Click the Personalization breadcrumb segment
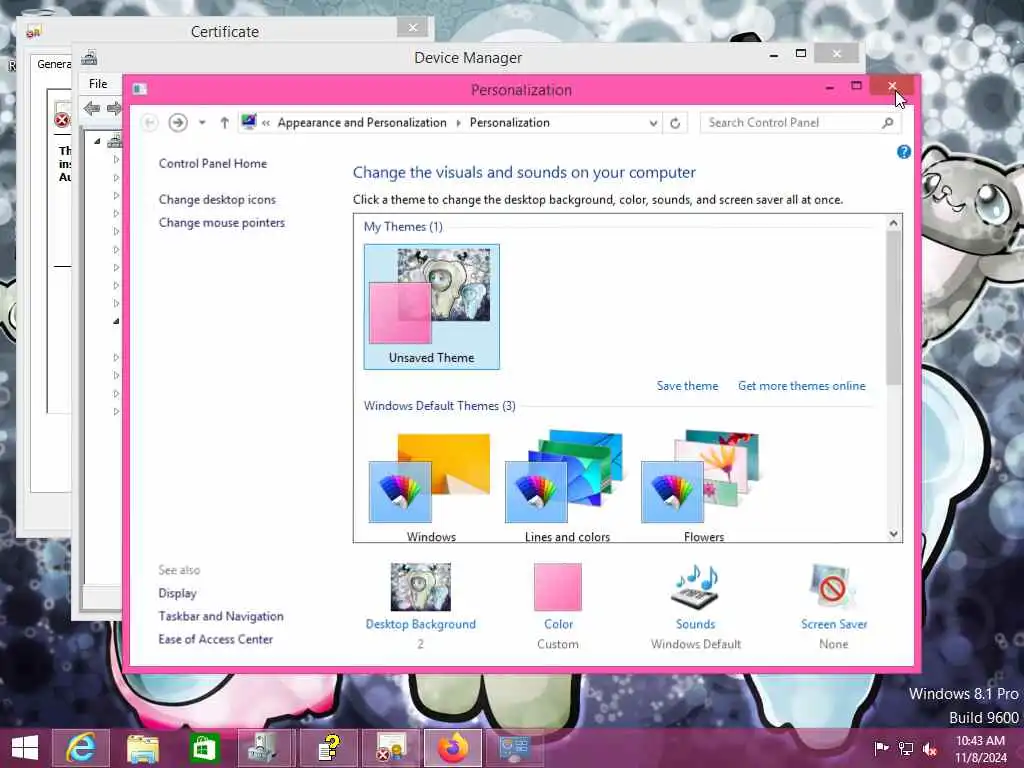Viewport: 1024px width, 768px height. (x=509, y=123)
